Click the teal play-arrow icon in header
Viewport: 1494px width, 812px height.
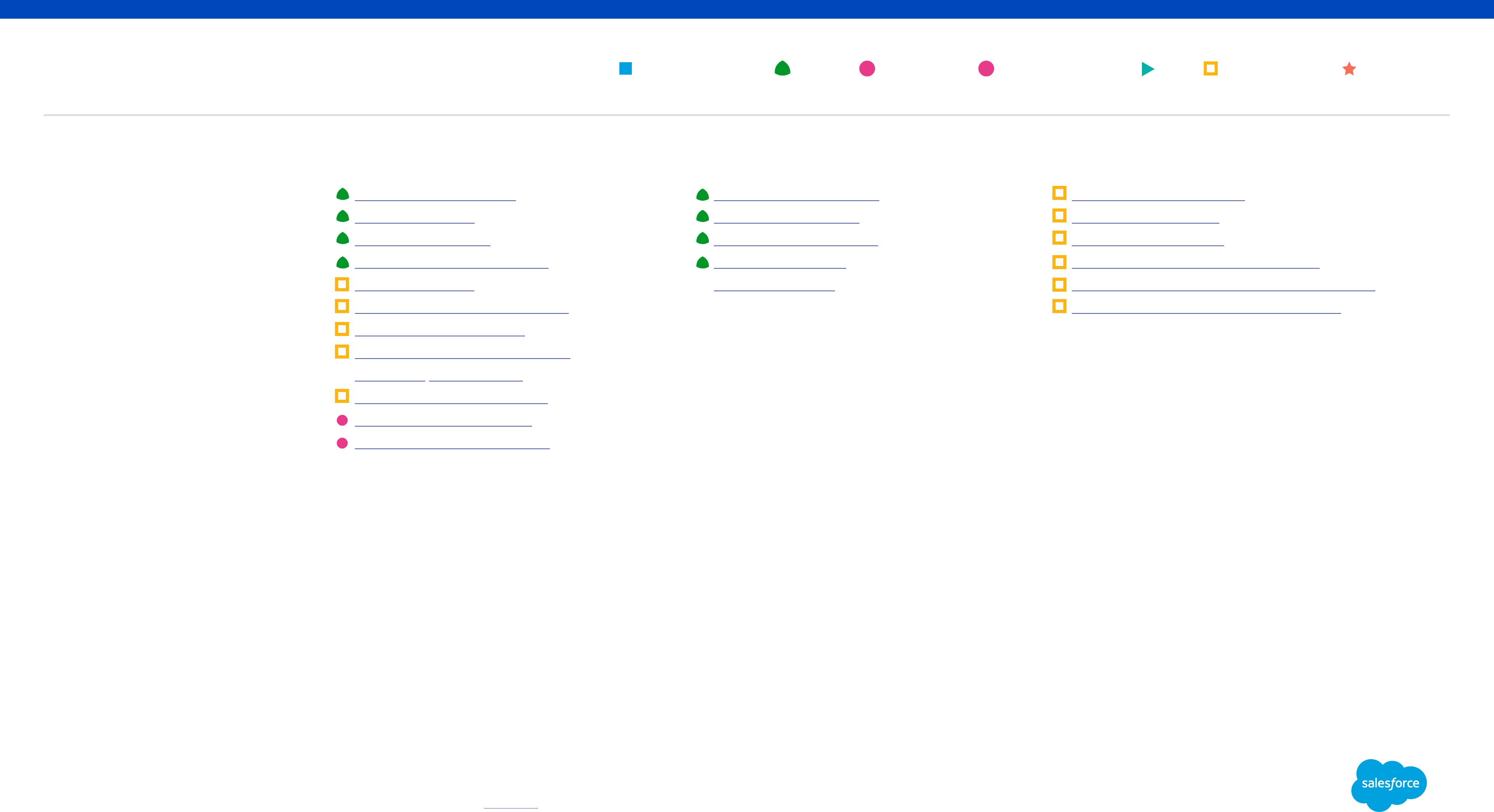coord(1147,69)
